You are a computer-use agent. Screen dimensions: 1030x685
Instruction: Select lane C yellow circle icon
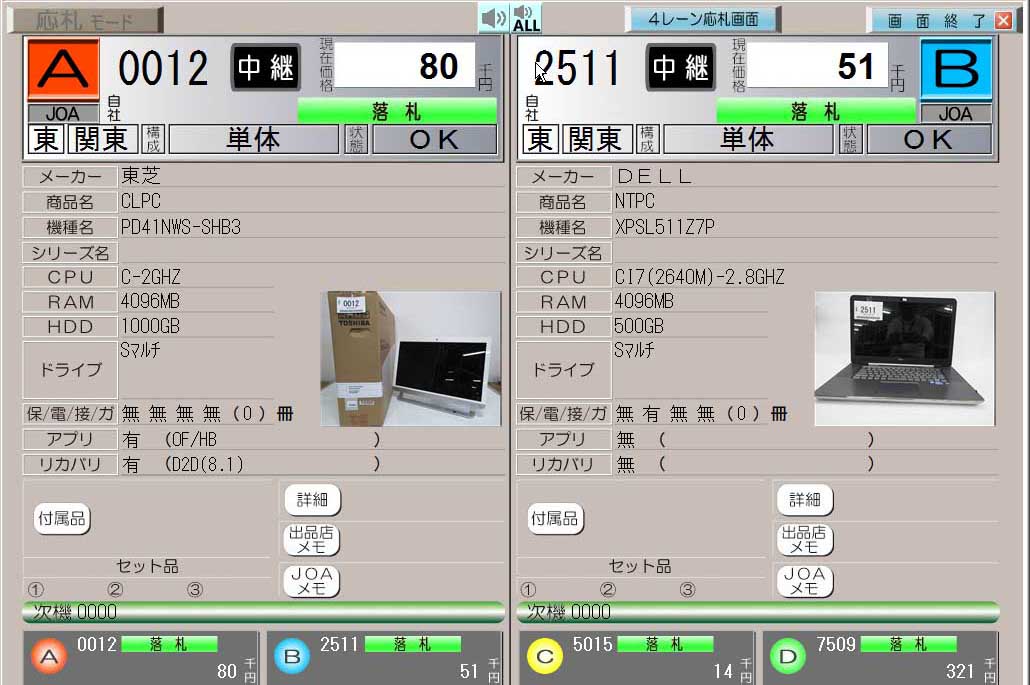pos(545,656)
